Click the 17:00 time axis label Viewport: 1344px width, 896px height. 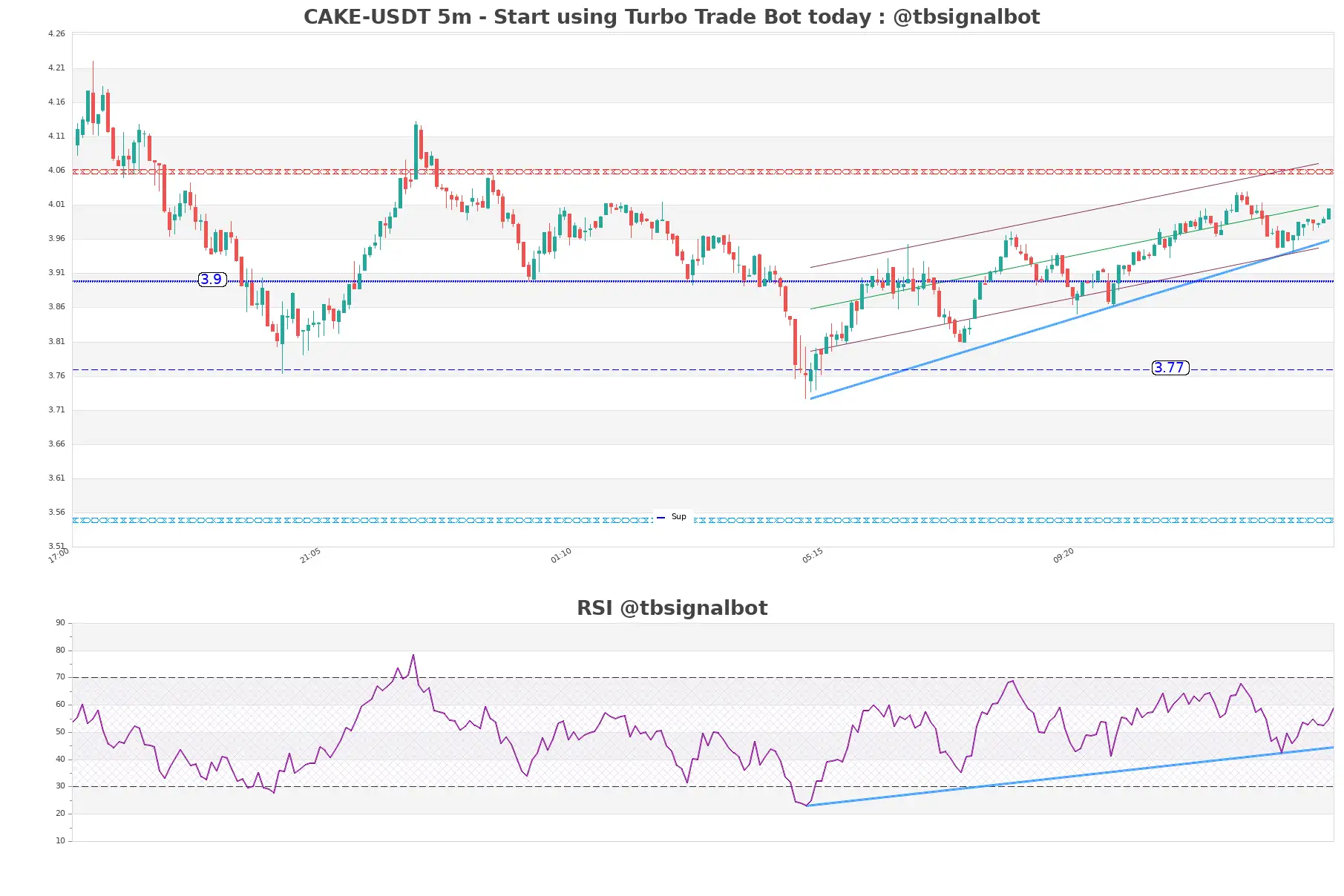59,556
